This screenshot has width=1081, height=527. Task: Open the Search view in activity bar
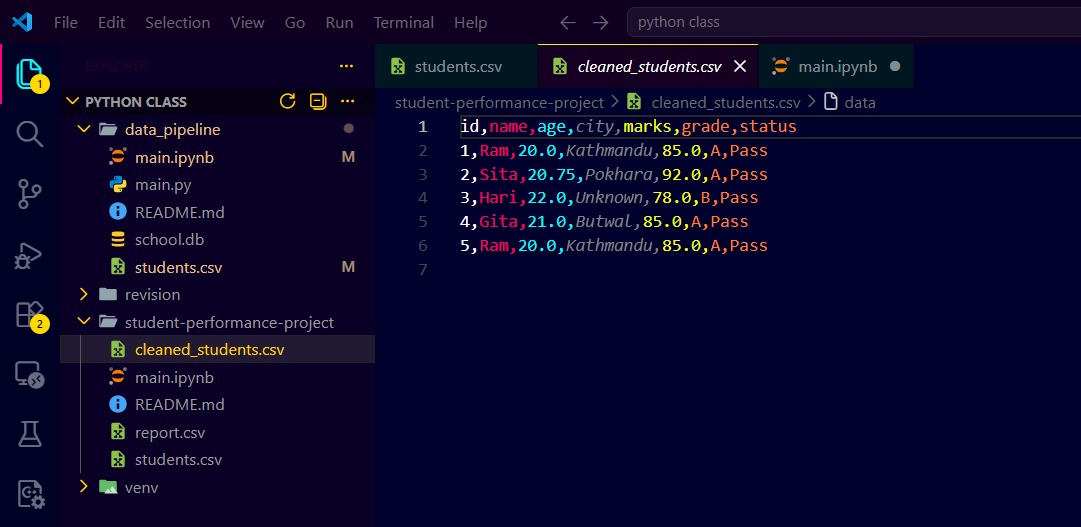(x=30, y=134)
